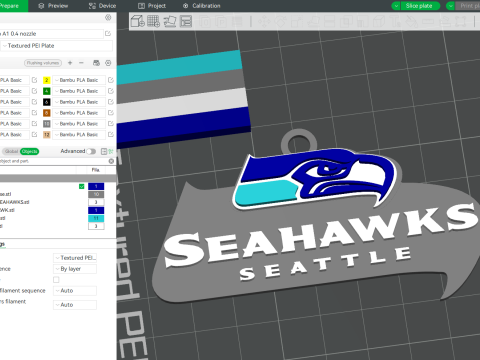Select the Scale tool in the toolbar
This screenshot has height=360, width=480.
[x=297, y=22]
